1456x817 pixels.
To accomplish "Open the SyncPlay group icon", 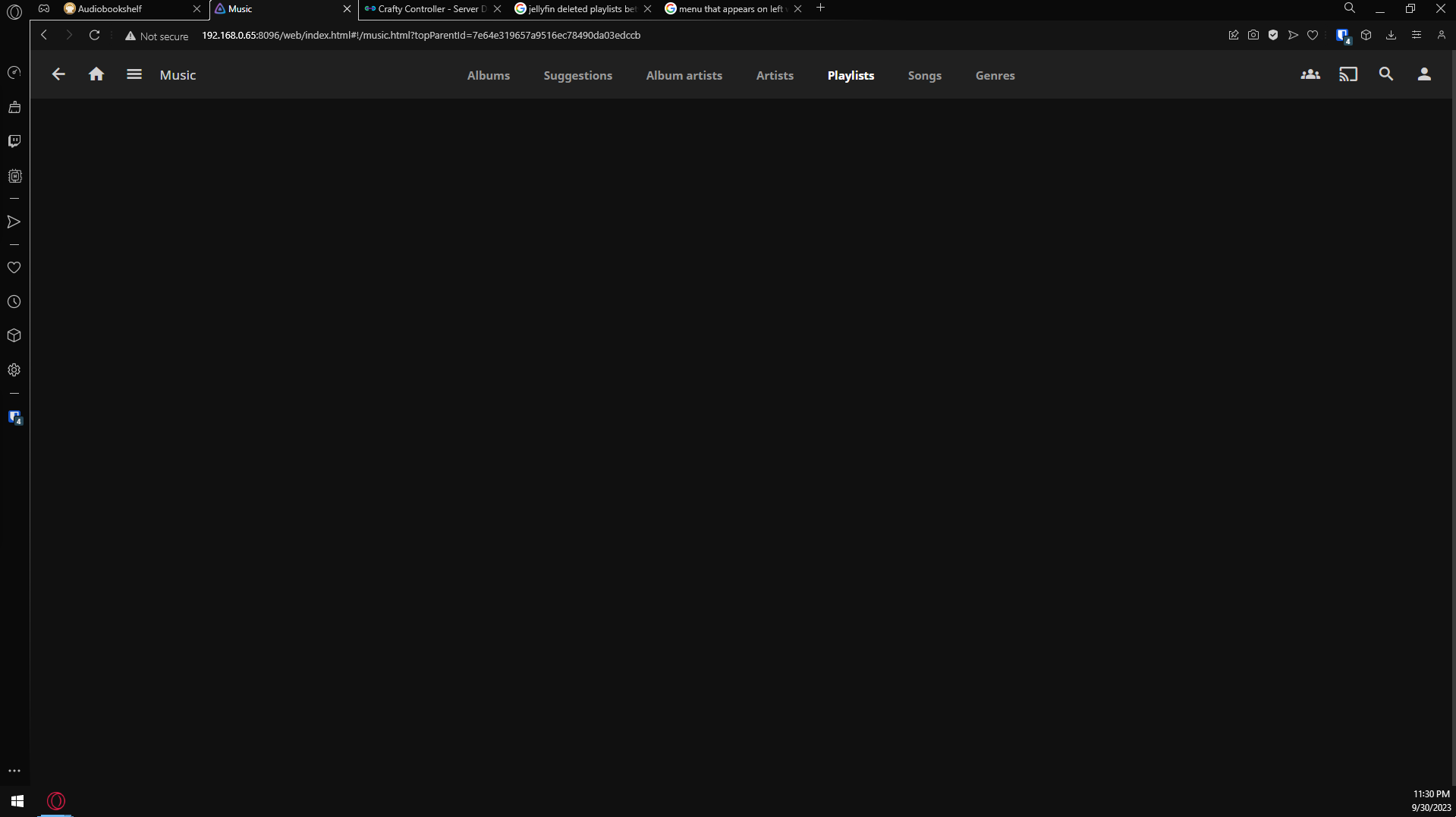I will [1310, 74].
